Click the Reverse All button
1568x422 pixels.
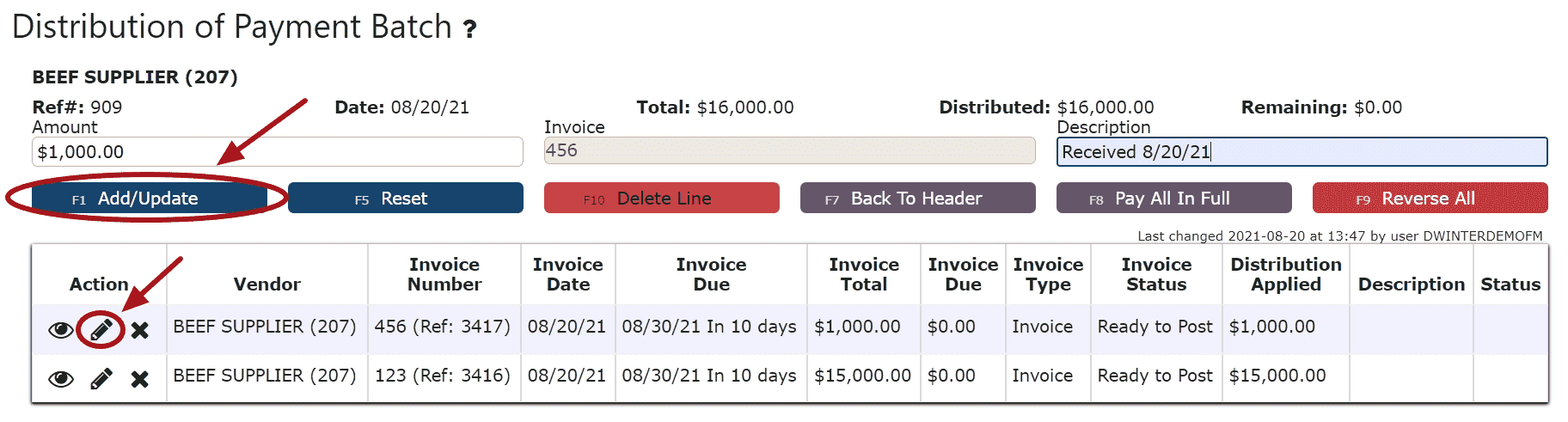tap(1430, 198)
